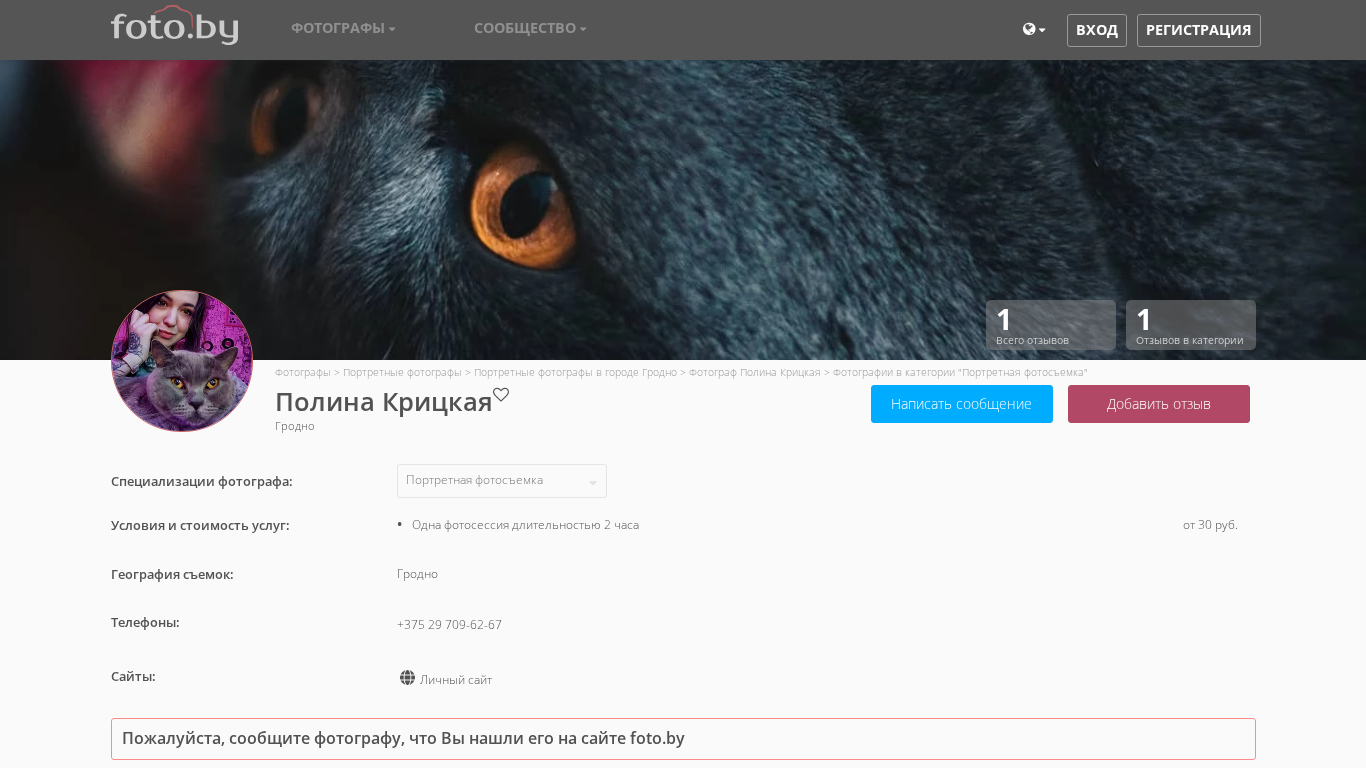Click the phone number +375 29 709-62-67

tap(449, 625)
